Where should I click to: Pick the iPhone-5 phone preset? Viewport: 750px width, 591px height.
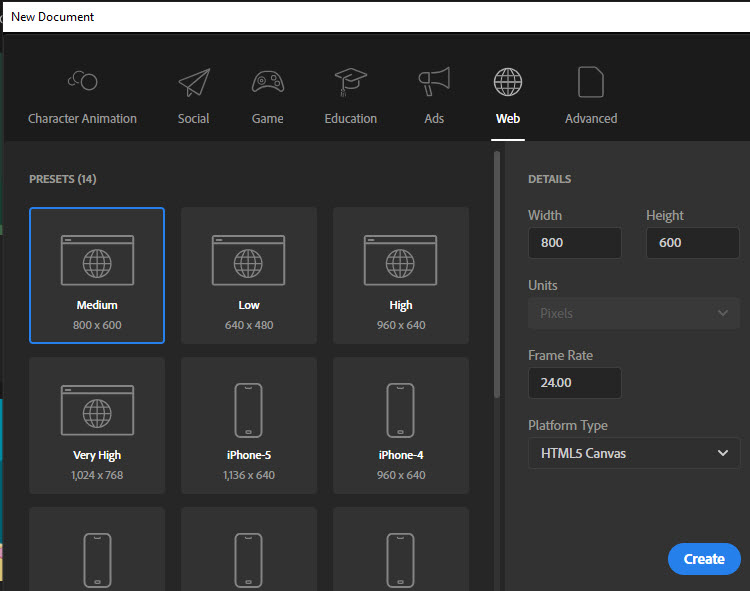pos(249,425)
